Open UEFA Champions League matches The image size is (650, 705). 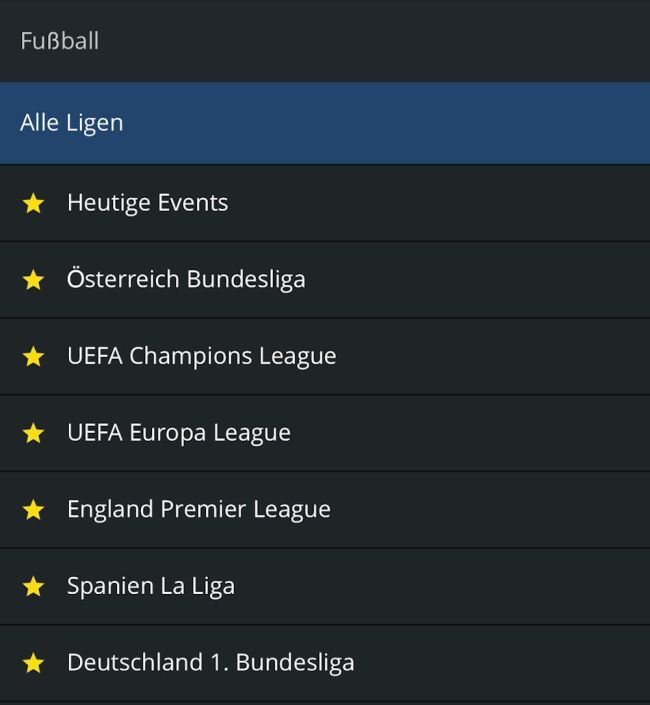(201, 356)
